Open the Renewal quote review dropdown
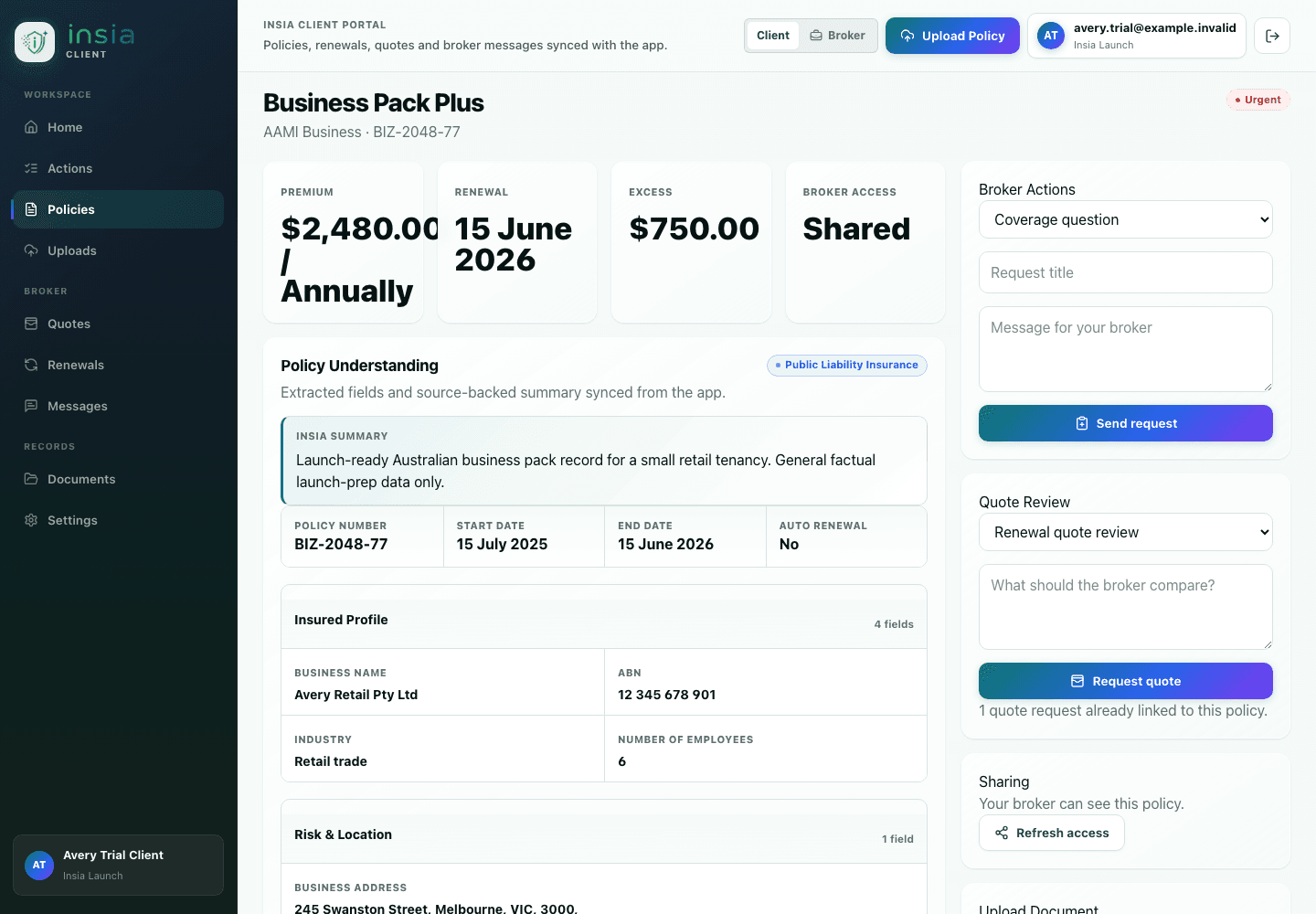The image size is (1316, 914). coord(1126,532)
